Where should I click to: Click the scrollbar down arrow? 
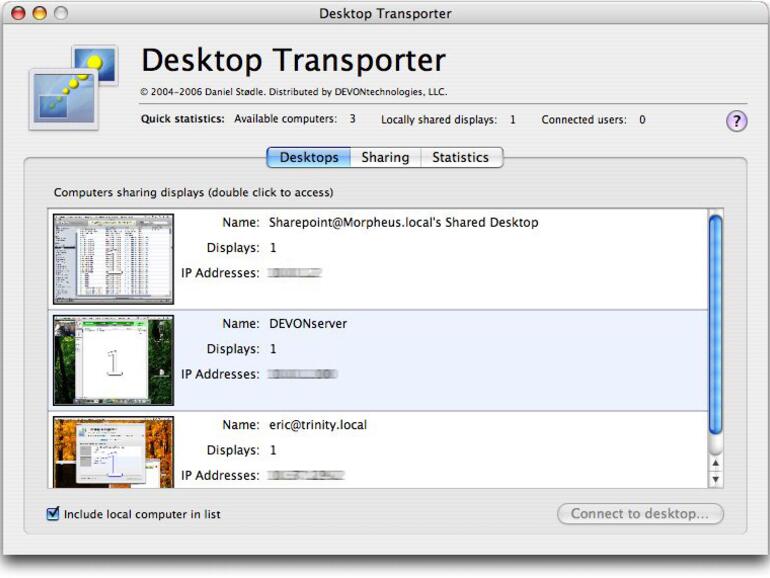715,479
